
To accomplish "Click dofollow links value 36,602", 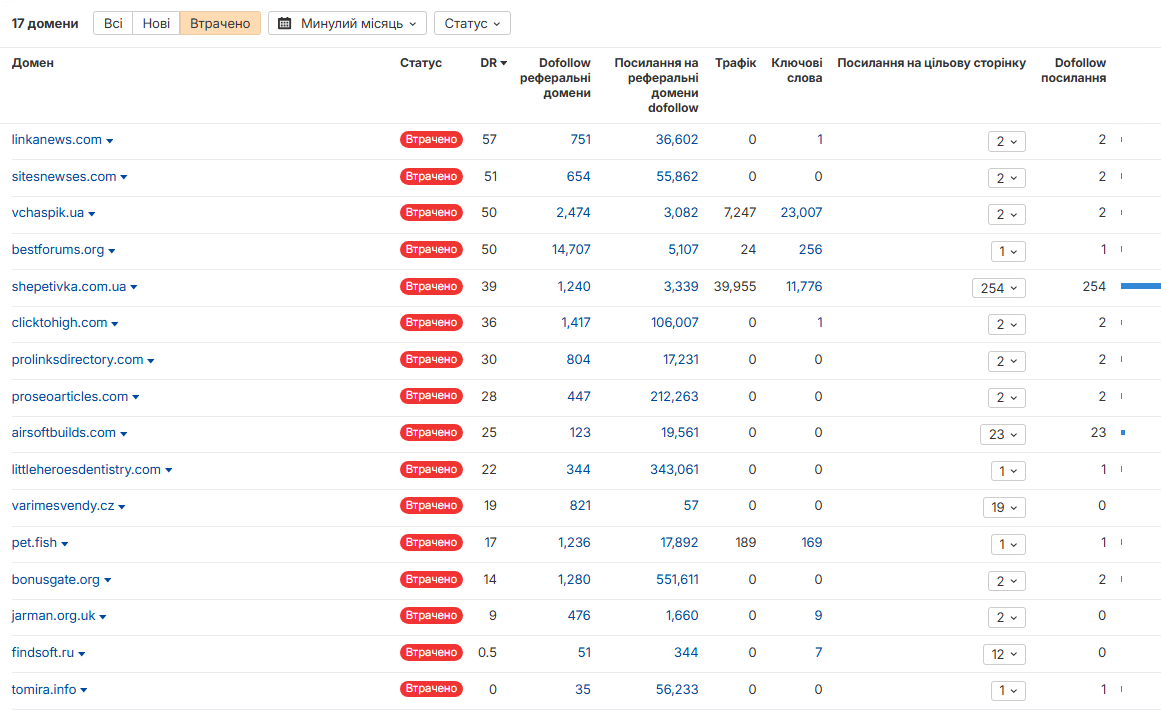I will pos(677,139).
